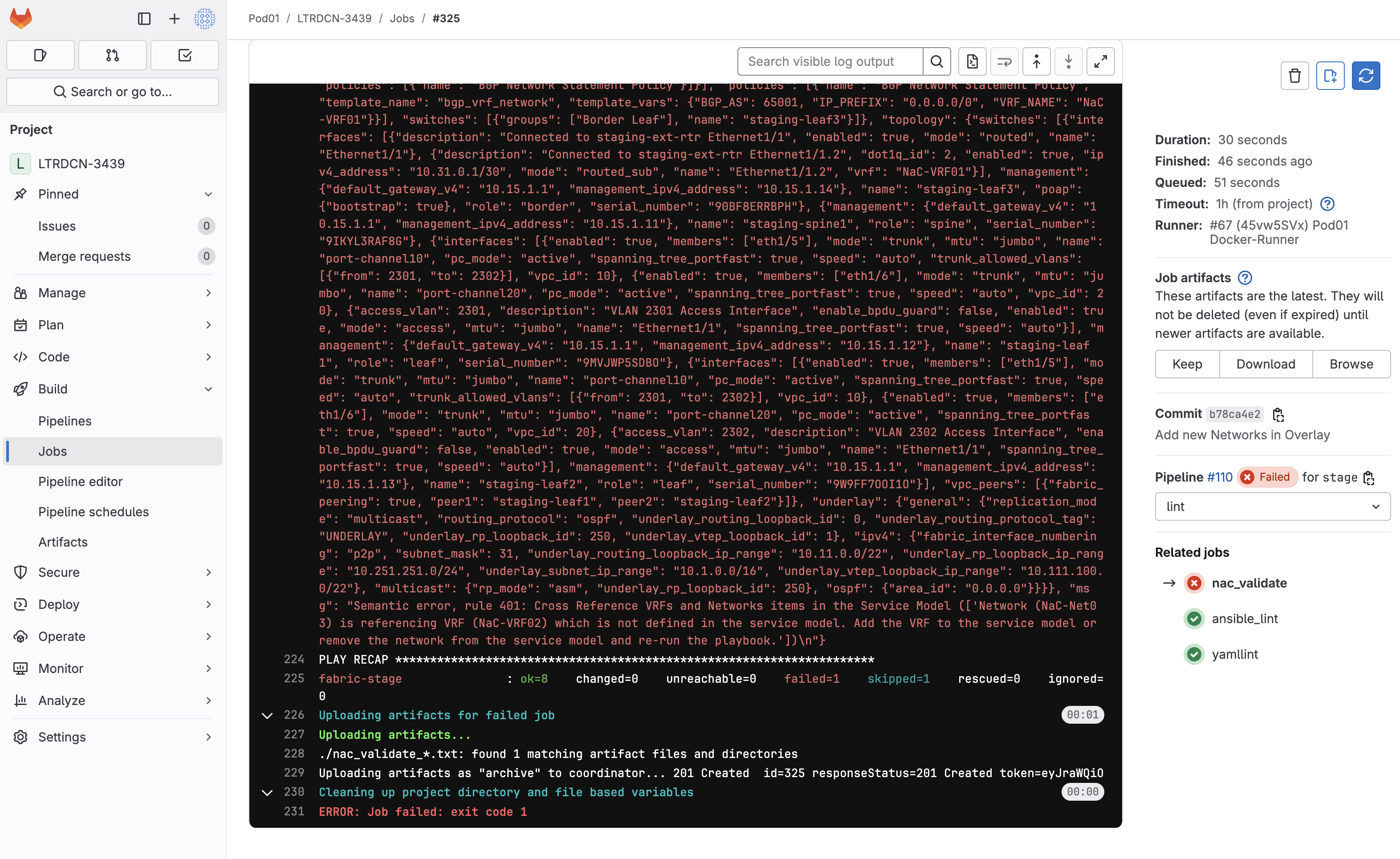Create new issue from job icon
1400x859 pixels.
1330,76
